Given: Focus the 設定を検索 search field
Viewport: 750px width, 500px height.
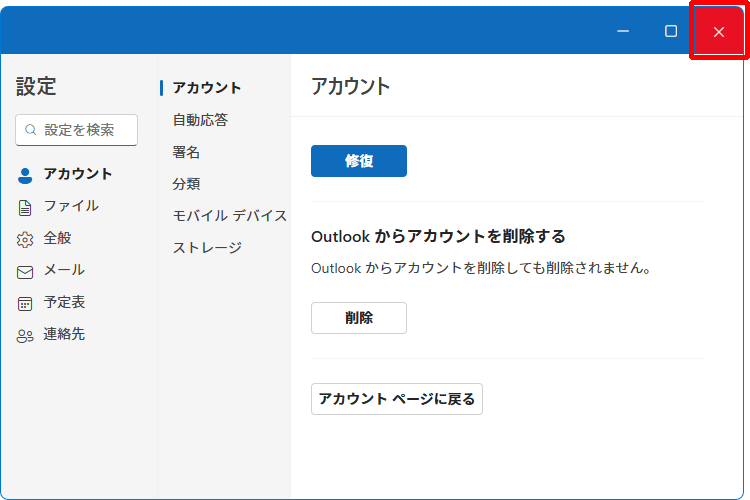Looking at the screenshot, I should pyautogui.click(x=85, y=130).
